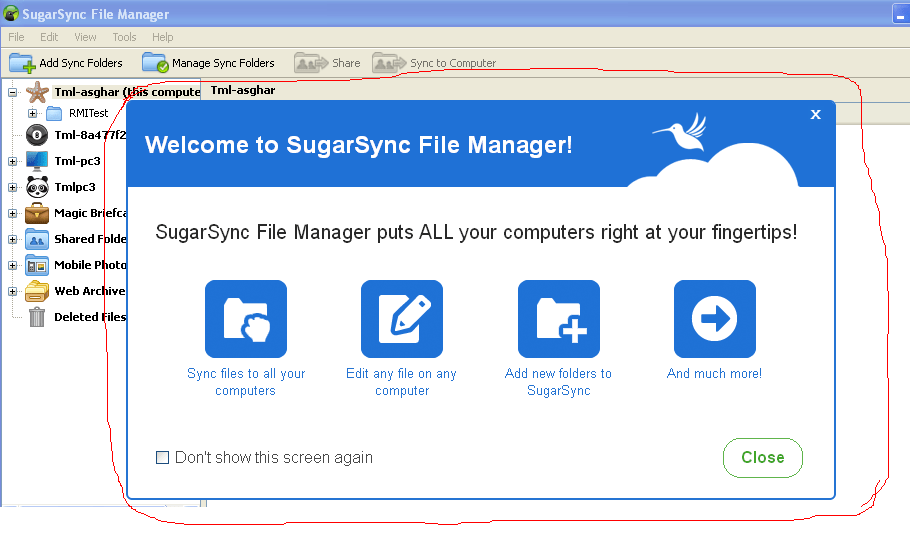The height and width of the screenshot is (538, 910).
Task: Open the Mobile Photos icon
Action: (37, 265)
